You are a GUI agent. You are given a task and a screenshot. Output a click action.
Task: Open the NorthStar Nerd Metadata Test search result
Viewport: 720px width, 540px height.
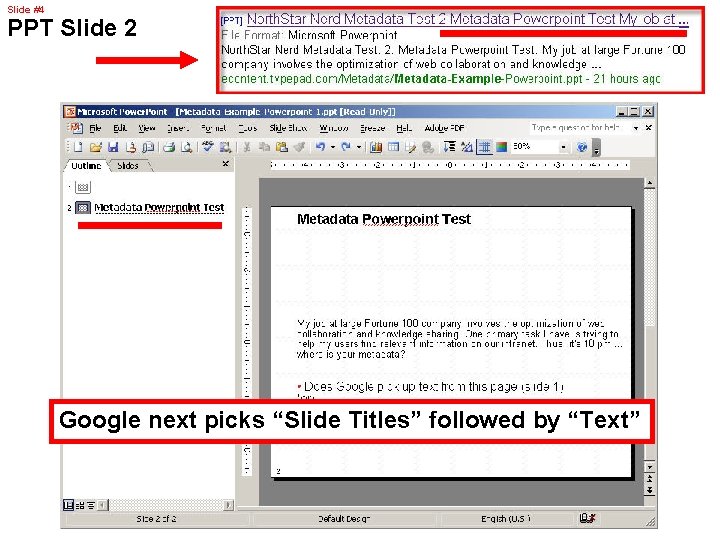click(x=467, y=19)
